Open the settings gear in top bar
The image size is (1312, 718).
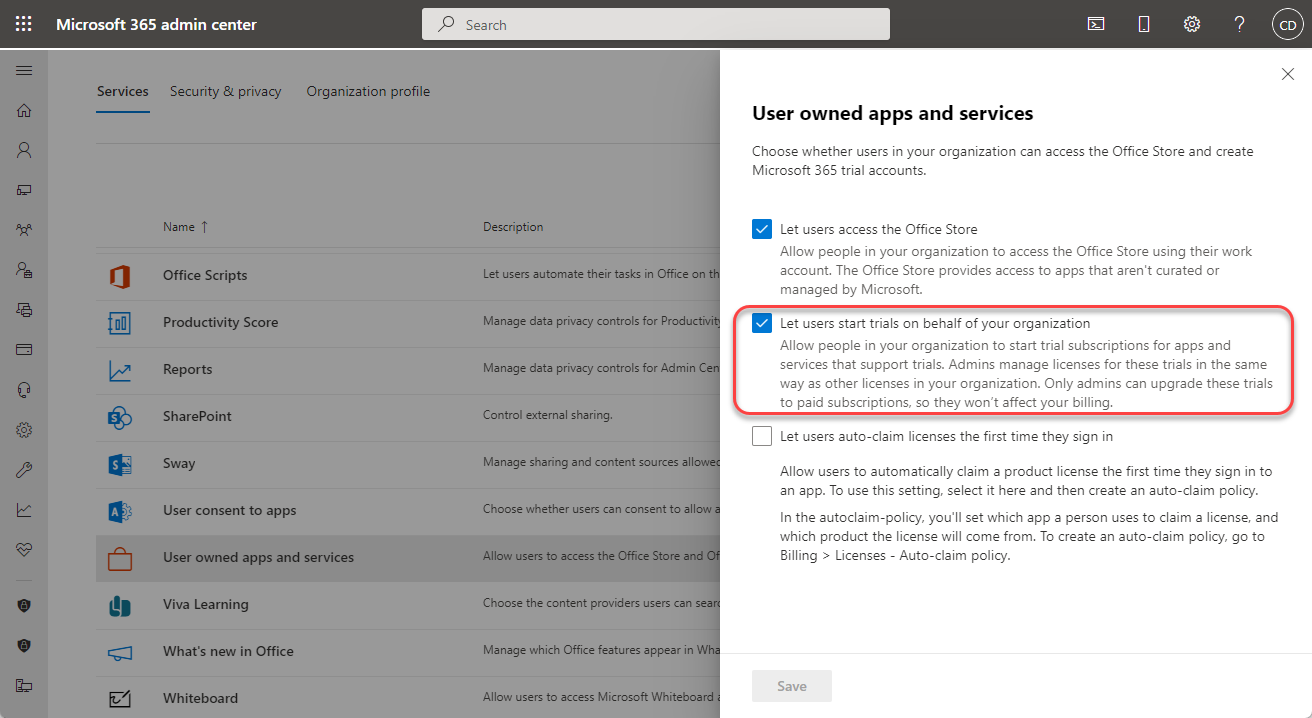(1191, 24)
